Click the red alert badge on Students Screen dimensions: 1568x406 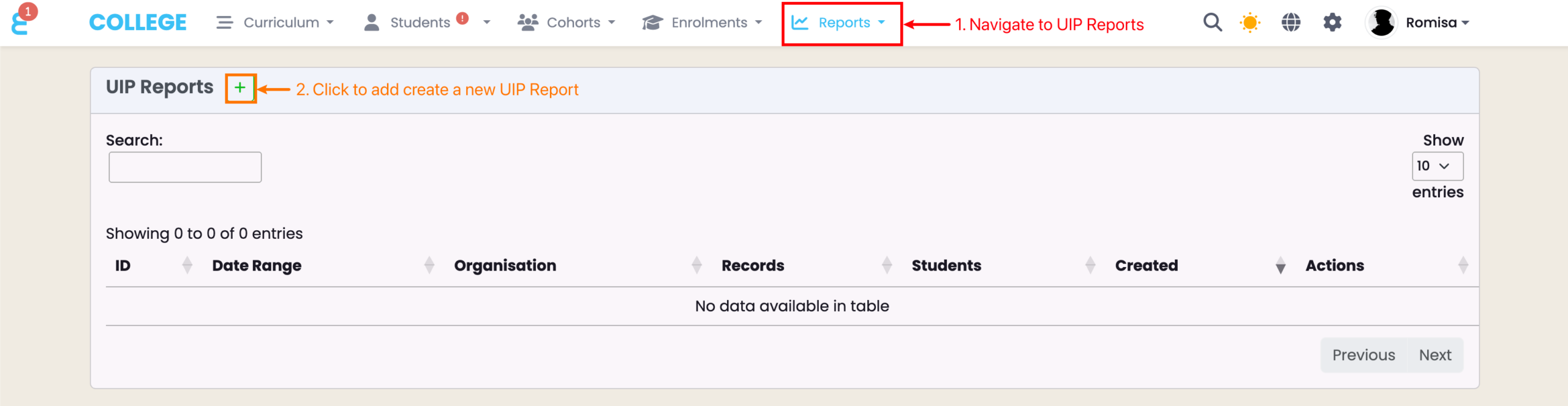pyautogui.click(x=462, y=18)
